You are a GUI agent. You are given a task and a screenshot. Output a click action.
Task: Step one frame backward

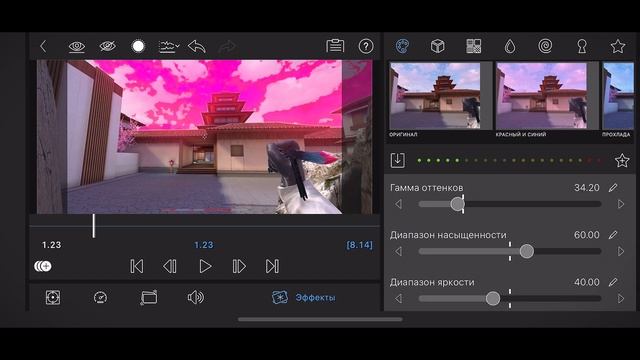tap(170, 267)
